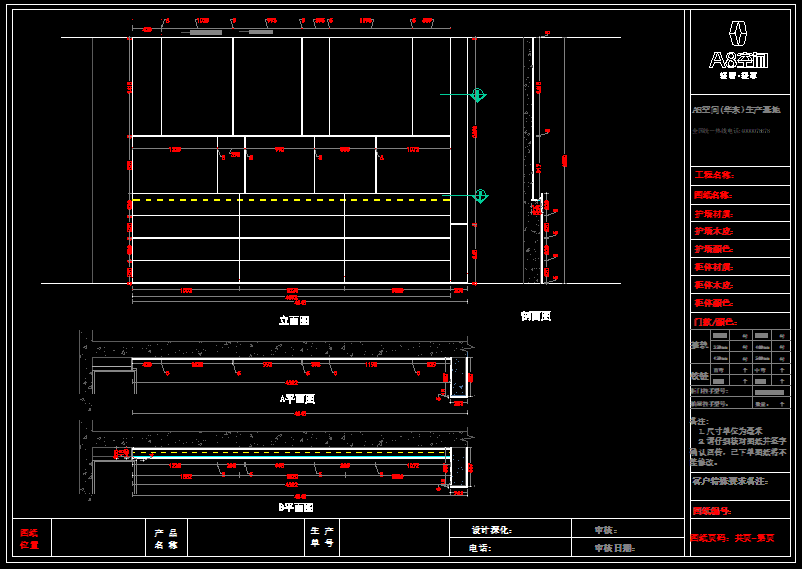
Task: Select the 侧面图 view label
Action: coord(535,316)
